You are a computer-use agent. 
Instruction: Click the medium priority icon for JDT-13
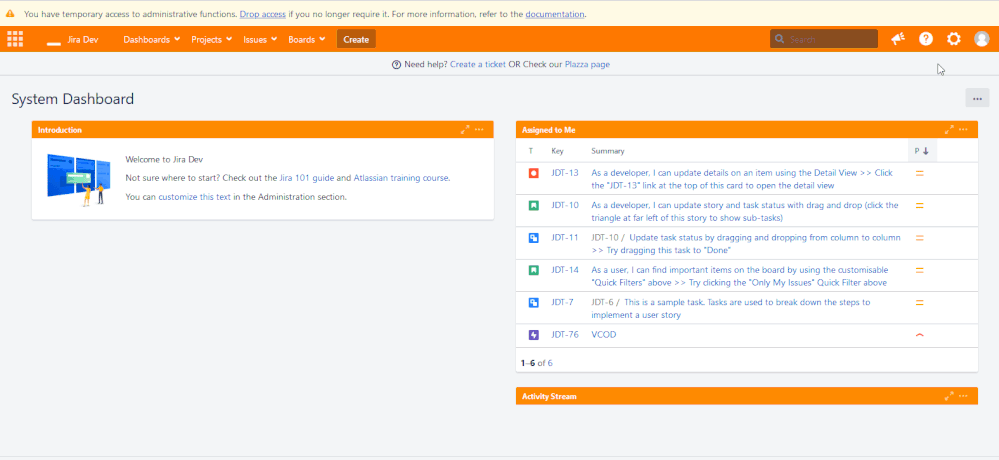(x=919, y=173)
